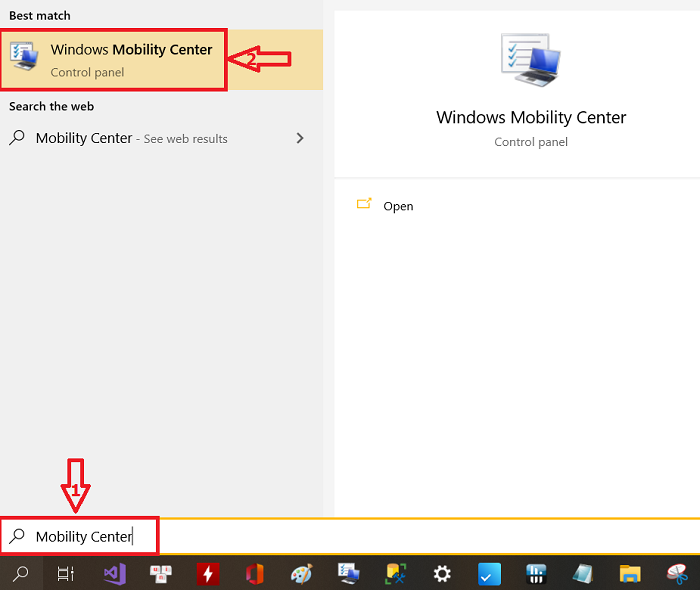Image resolution: width=700 pixels, height=590 pixels.
Task: Open the keyboard keys app on the taskbar
Action: click(161, 574)
